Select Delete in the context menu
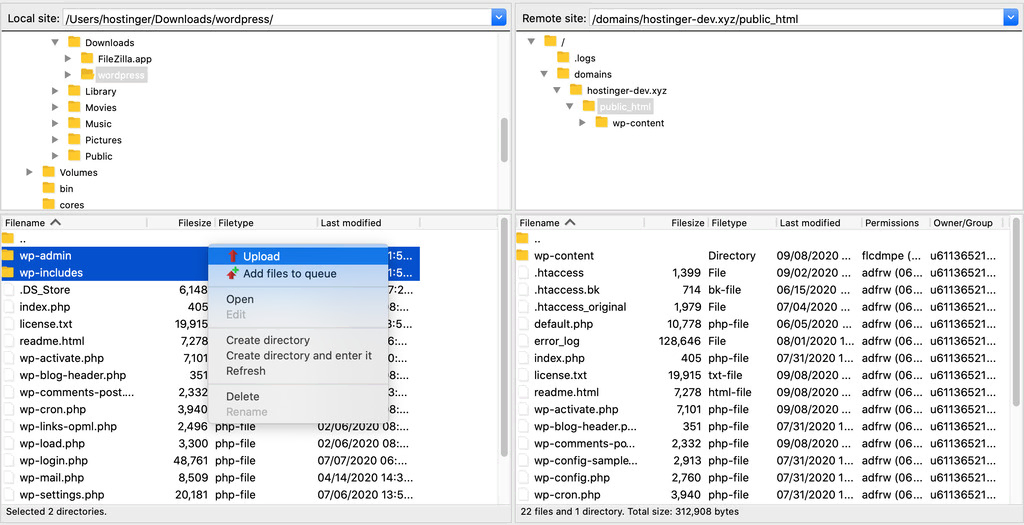The height and width of the screenshot is (525, 1024). pos(242,397)
